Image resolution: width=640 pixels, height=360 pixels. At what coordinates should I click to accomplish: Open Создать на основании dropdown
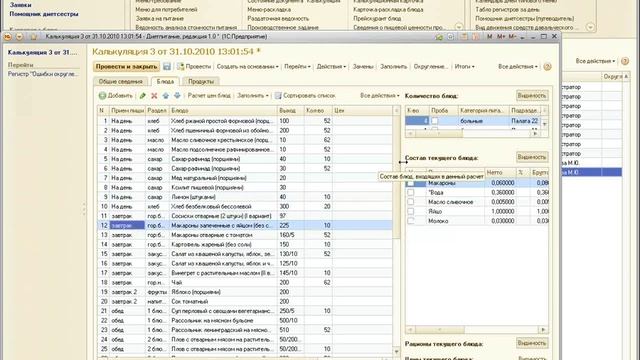tap(247, 67)
